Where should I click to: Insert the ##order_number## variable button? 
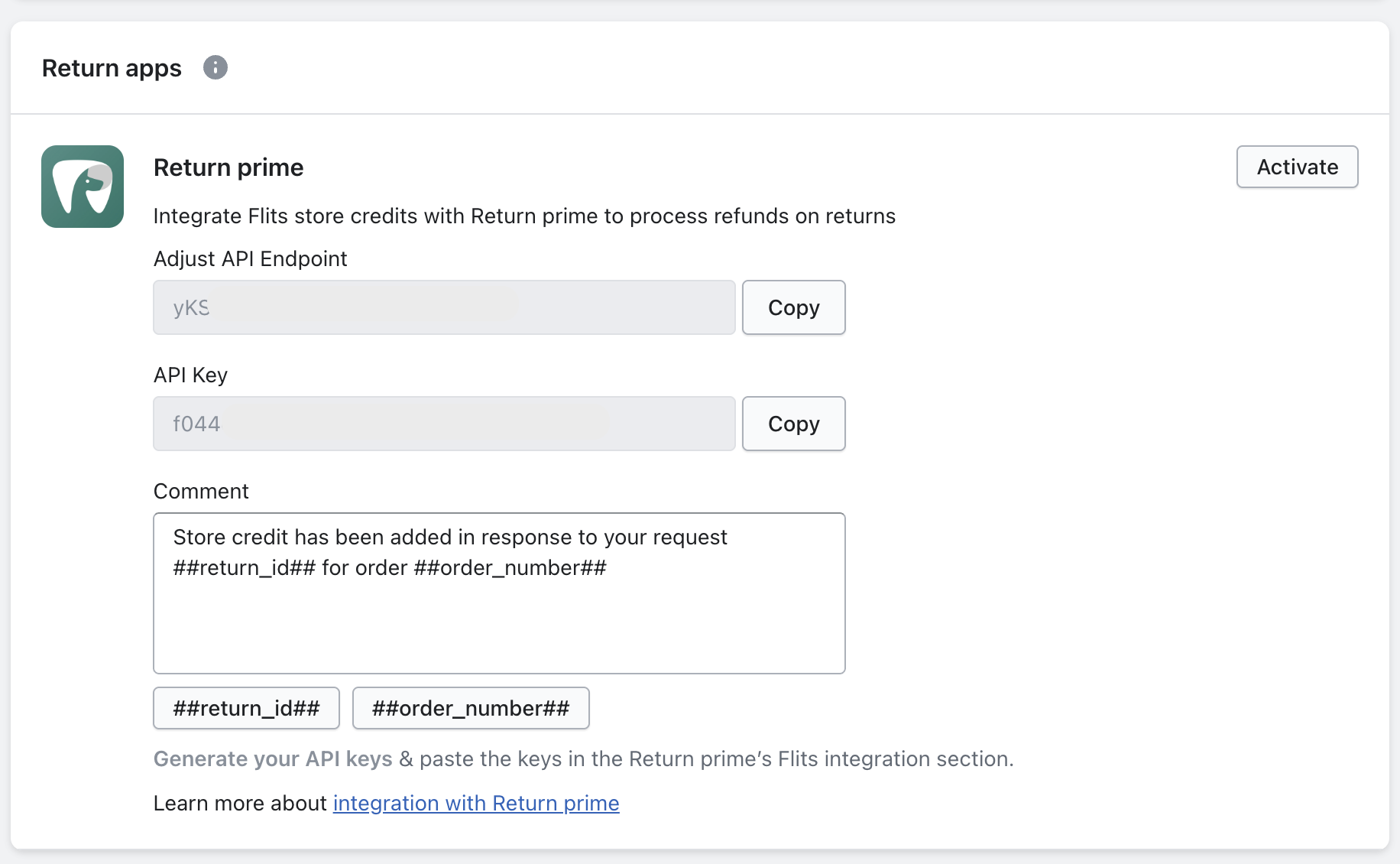[x=471, y=708]
